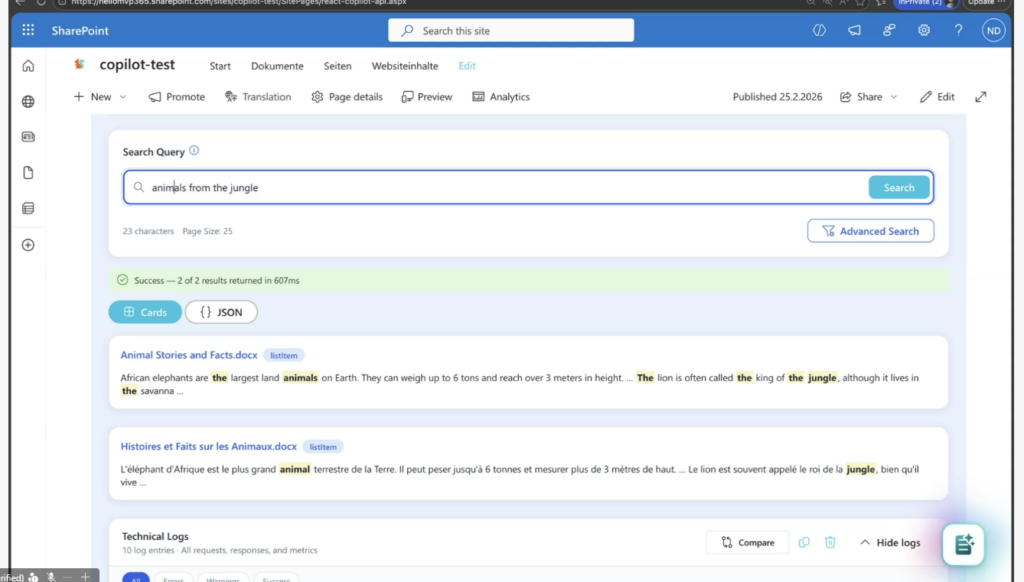Viewport: 1024px width, 582px height.
Task: Delete logs with the trash icon
Action: [830, 542]
